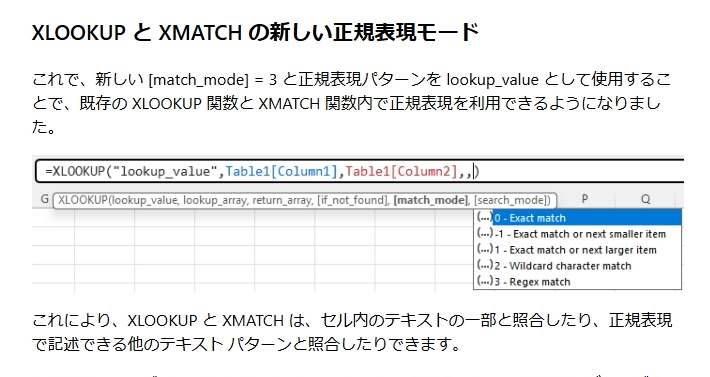Click the (...) icon beside Wildcard character match
Image resolution: width=710 pixels, height=377 pixels.
coord(485,265)
